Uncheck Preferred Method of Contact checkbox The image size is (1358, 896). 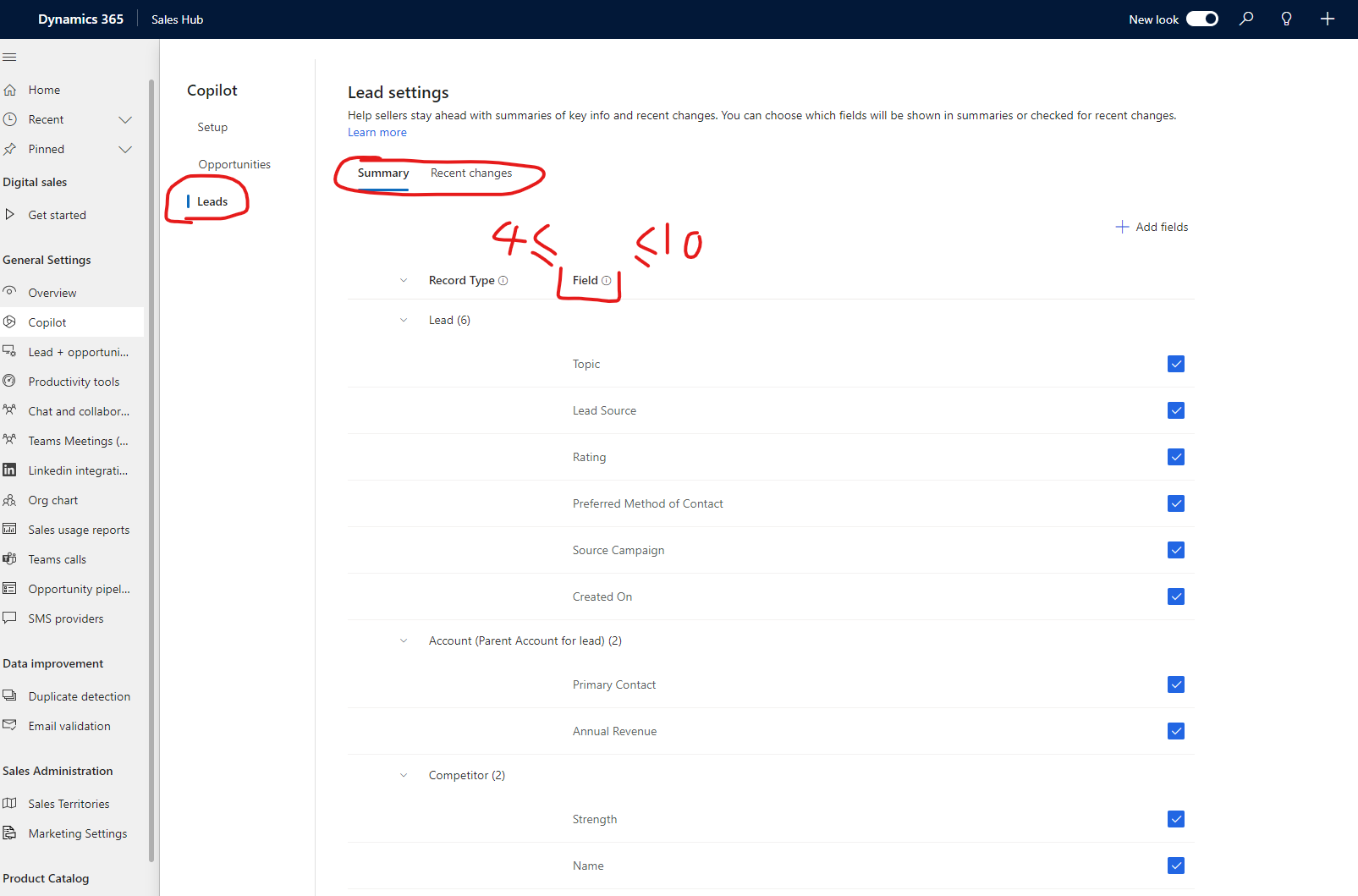(x=1176, y=503)
